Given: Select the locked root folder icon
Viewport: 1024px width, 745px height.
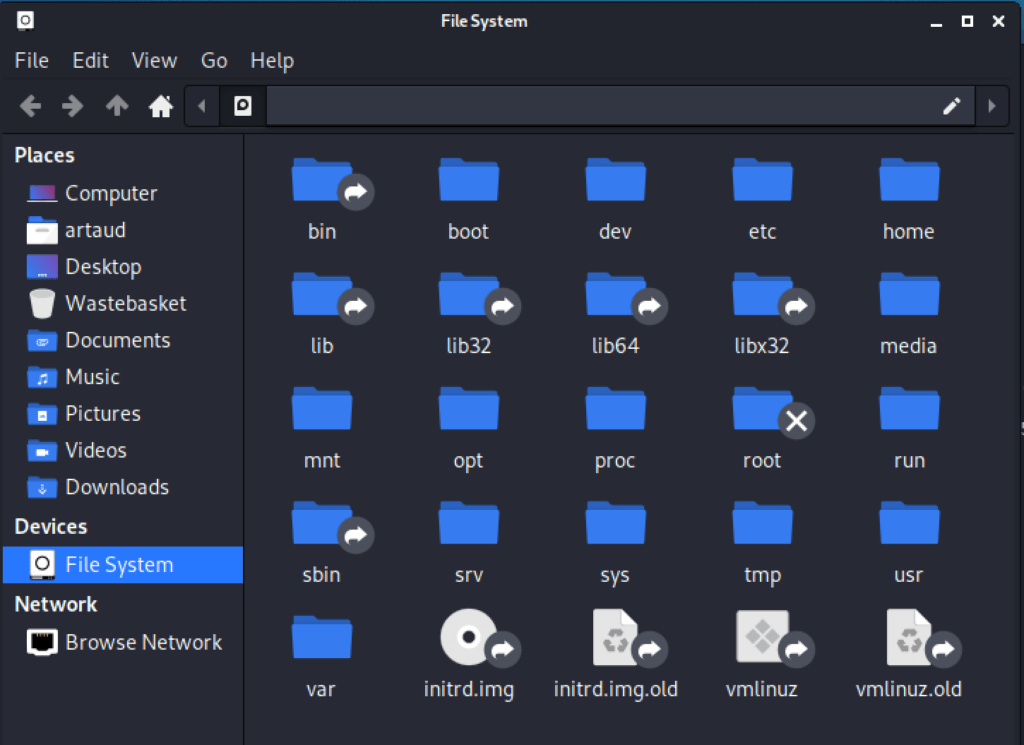Looking at the screenshot, I should coord(762,411).
